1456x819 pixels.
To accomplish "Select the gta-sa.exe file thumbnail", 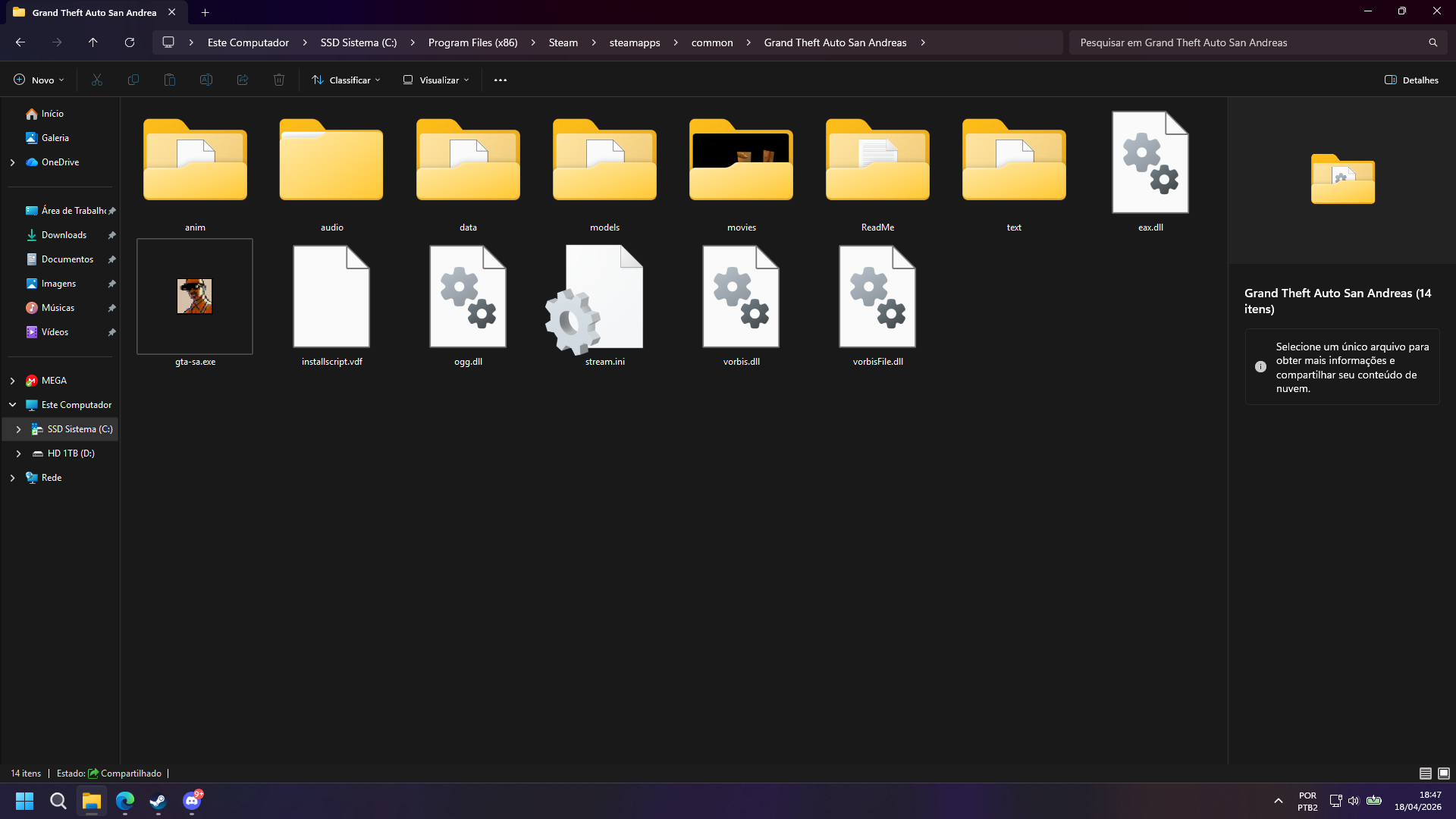I will click(x=195, y=297).
